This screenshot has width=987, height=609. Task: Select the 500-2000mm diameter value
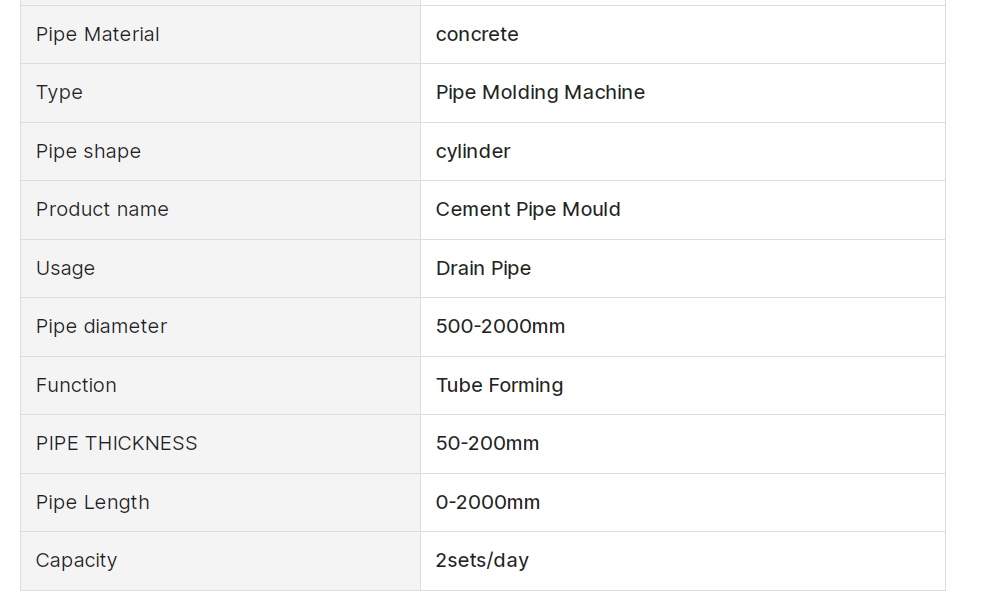click(x=500, y=327)
